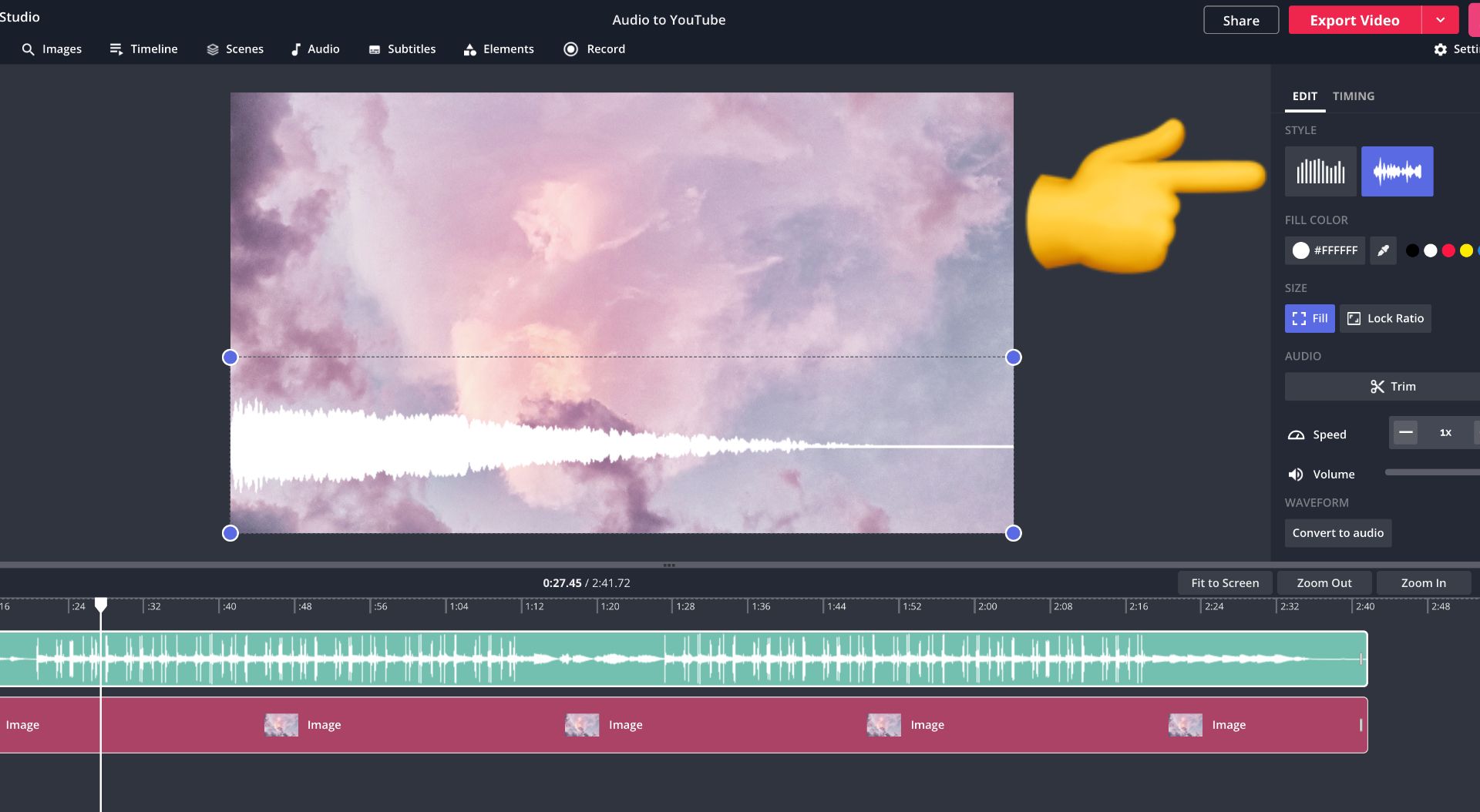Screen dimensions: 1480x812
Task: Open the Timeline menu item
Action: click(x=143, y=49)
